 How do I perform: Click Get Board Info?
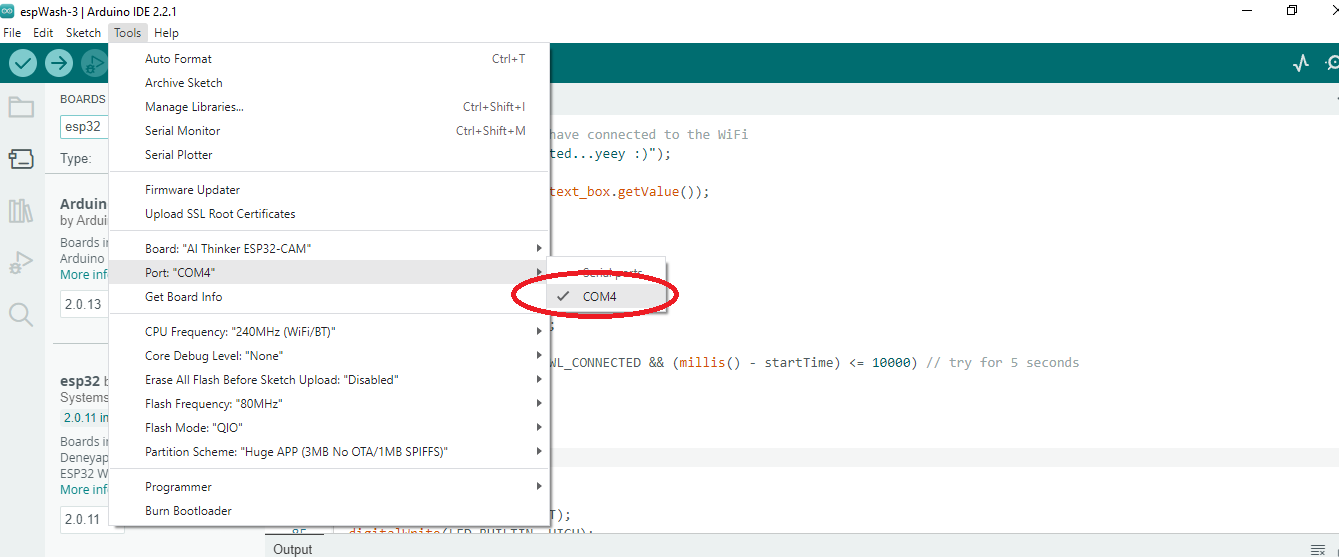click(184, 297)
